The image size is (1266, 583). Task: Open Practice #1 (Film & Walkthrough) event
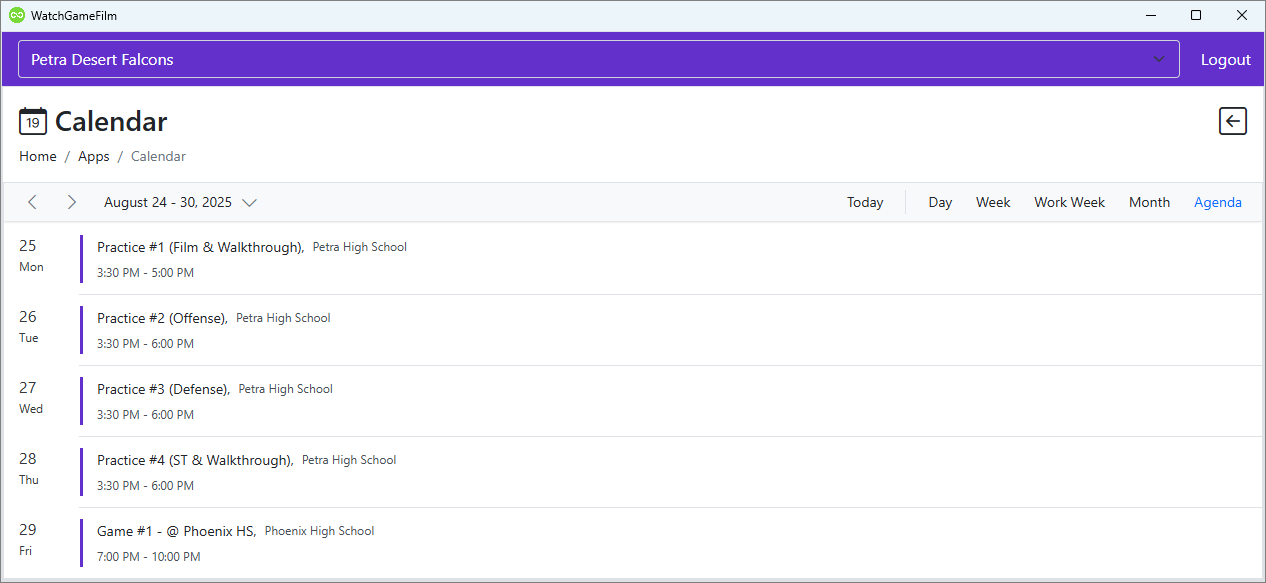(x=200, y=247)
